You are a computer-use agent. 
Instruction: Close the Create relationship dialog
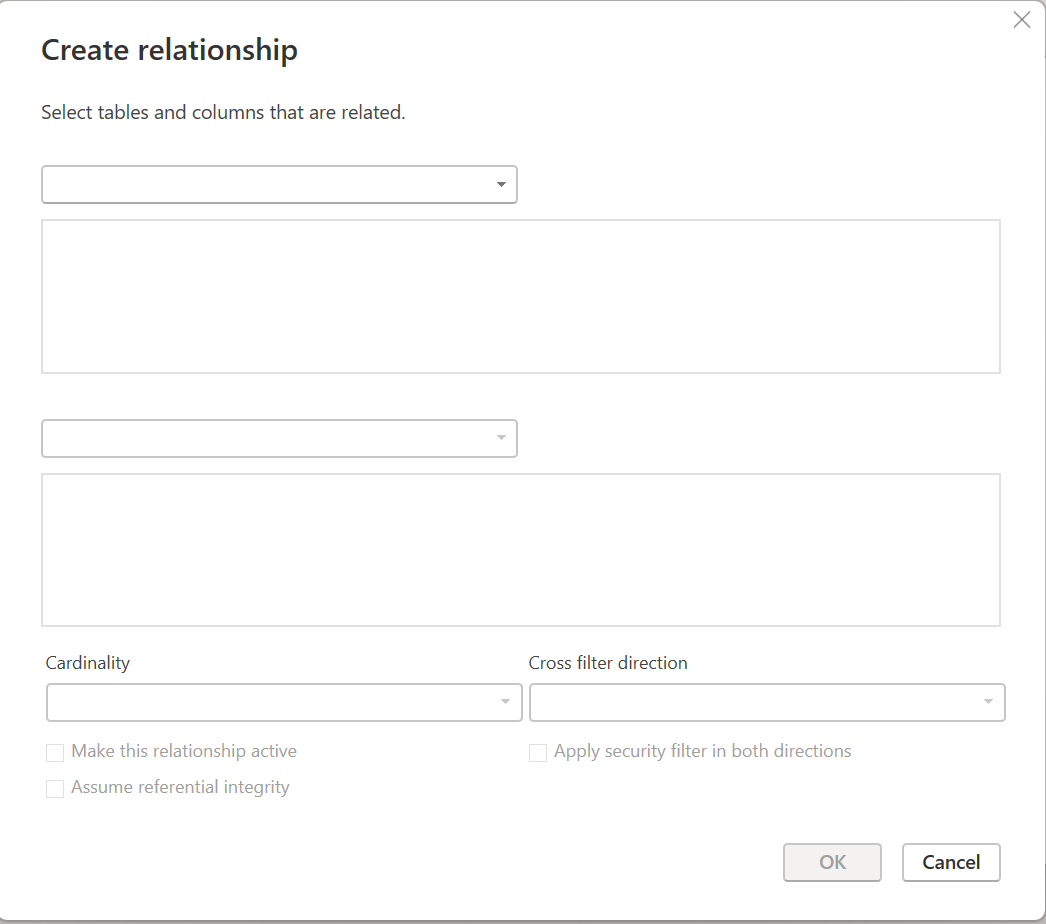[1021, 20]
